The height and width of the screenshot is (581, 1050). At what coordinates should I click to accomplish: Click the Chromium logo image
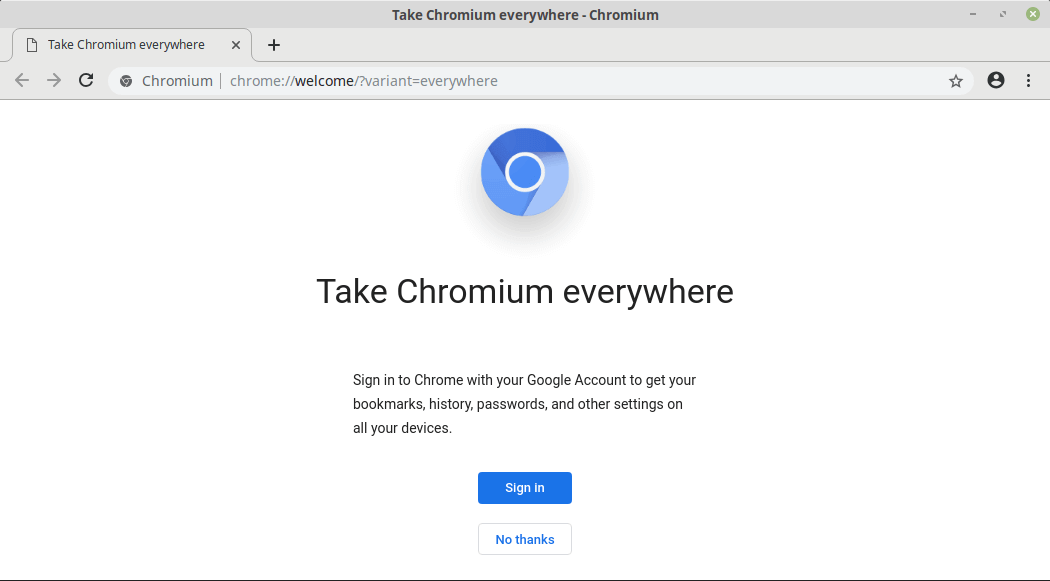pos(525,172)
